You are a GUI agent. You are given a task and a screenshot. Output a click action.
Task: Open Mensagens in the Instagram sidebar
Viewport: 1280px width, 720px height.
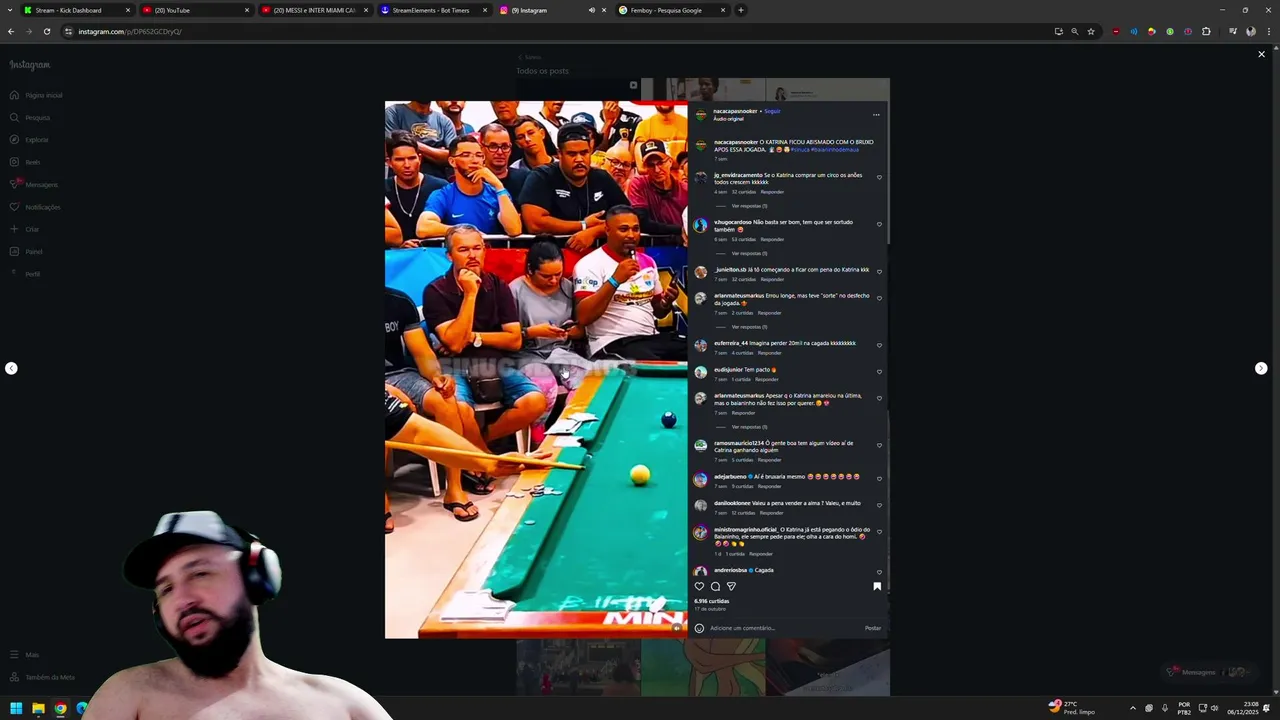coord(34,184)
